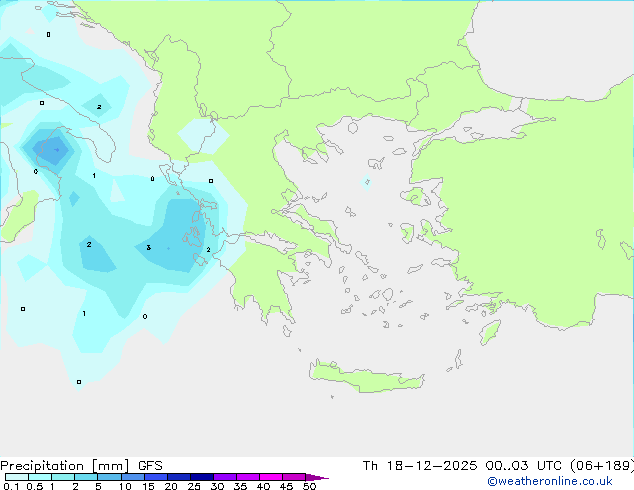The height and width of the screenshot is (490, 634).
Task: Click the 15–20 mm legend swatch
Action: click(x=155, y=477)
